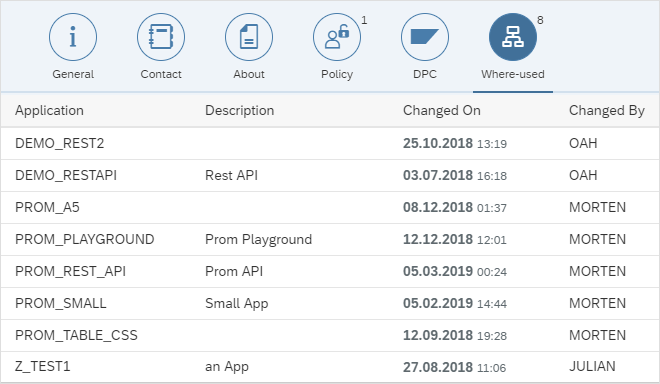
Task: Click the 05.02.2019 14:44 date cell
Action: click(x=455, y=304)
